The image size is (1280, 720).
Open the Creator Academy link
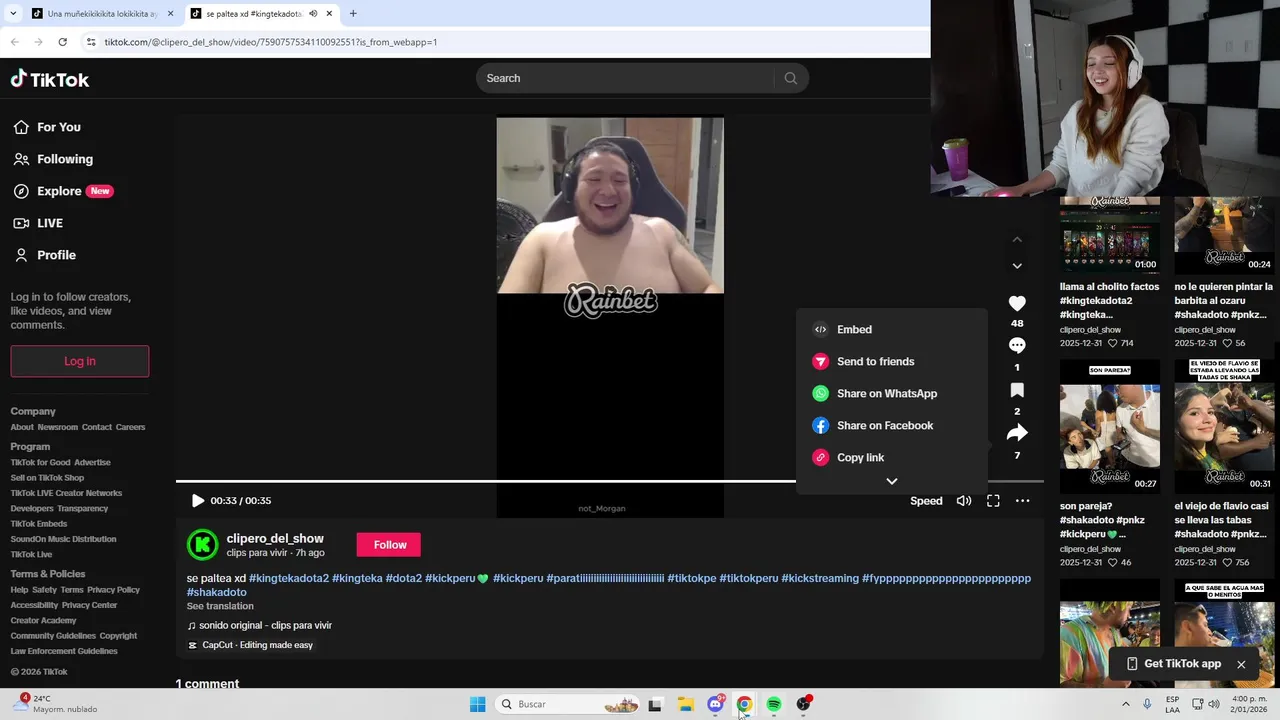pyautogui.click(x=43, y=621)
